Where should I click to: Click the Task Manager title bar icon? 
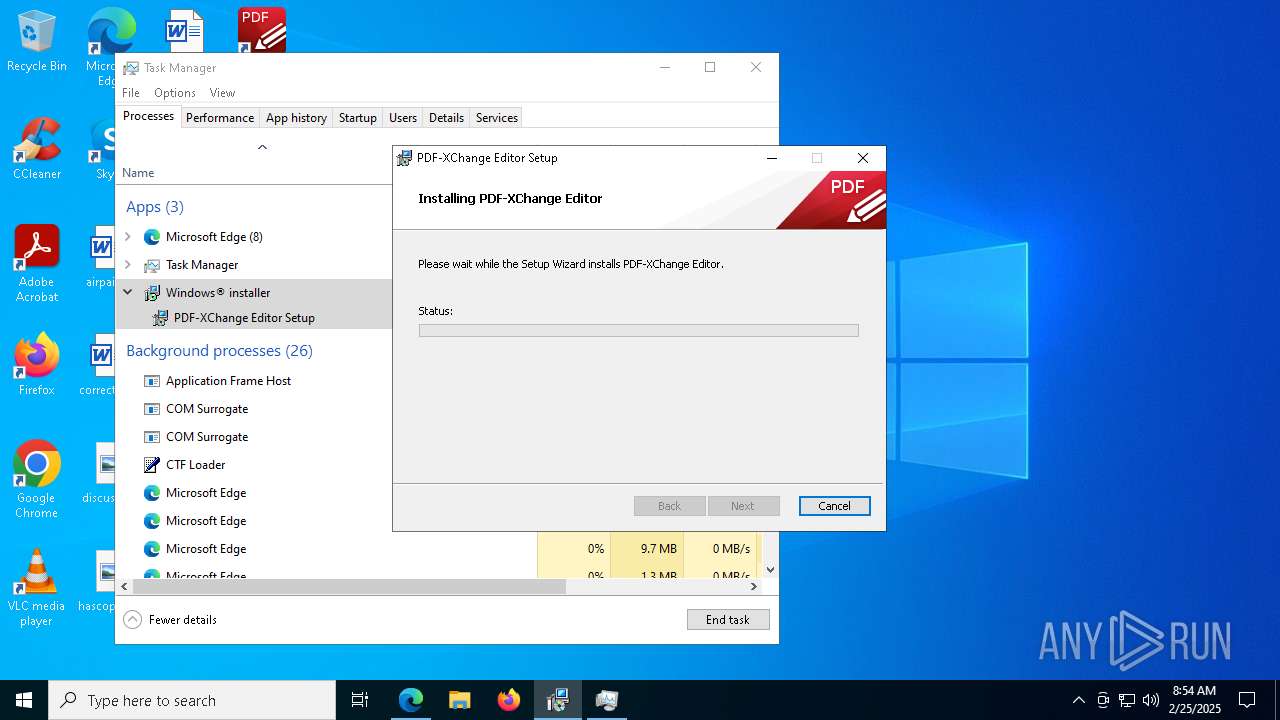[131, 68]
